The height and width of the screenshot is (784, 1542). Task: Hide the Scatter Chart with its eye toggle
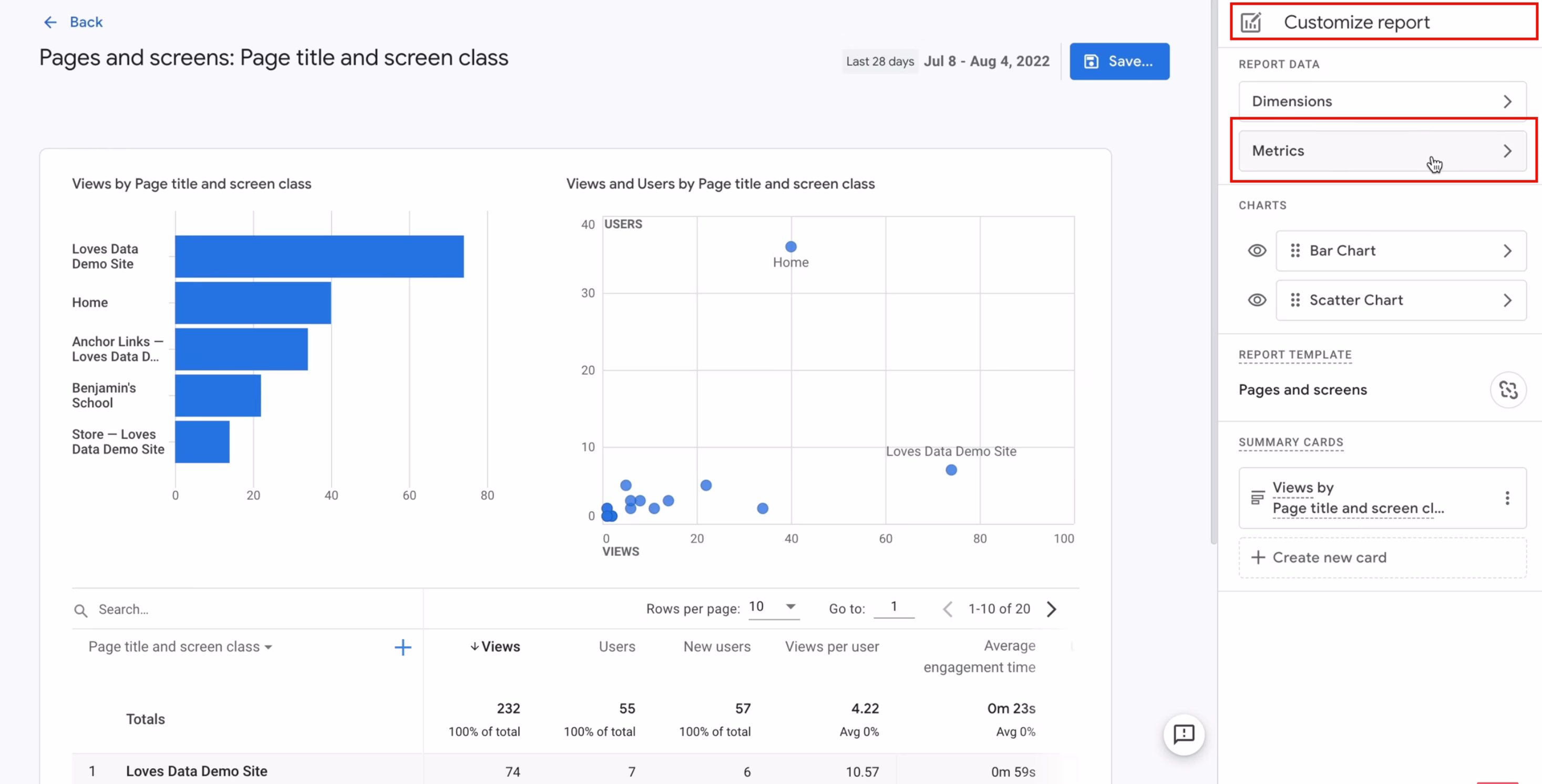1257,300
